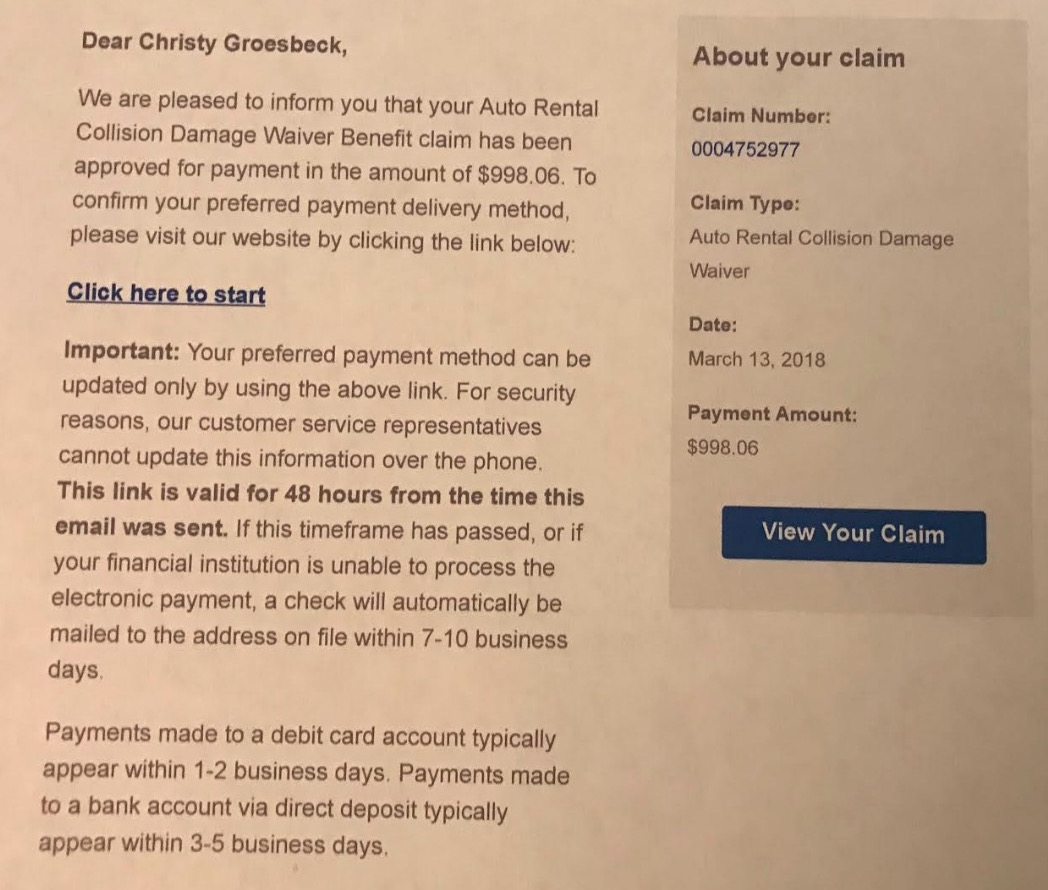This screenshot has width=1048, height=890.
Task: Click the 'Claim Type:' label
Action: coord(744,203)
